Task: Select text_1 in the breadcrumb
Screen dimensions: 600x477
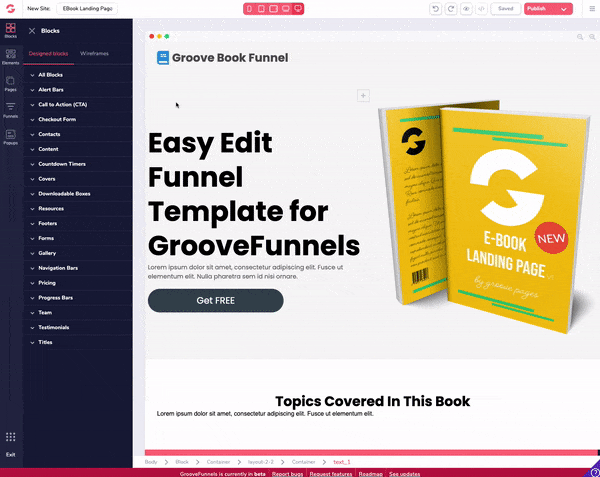Action: (342, 462)
